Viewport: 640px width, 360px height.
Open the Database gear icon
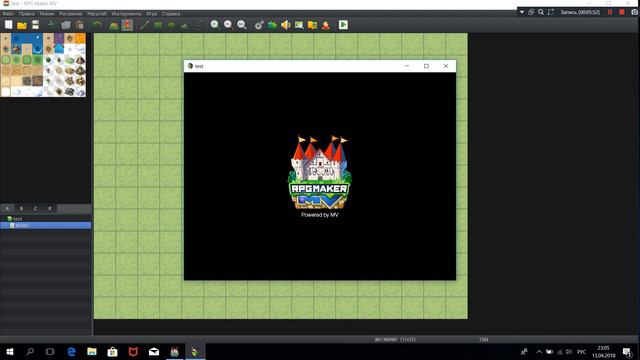point(259,25)
